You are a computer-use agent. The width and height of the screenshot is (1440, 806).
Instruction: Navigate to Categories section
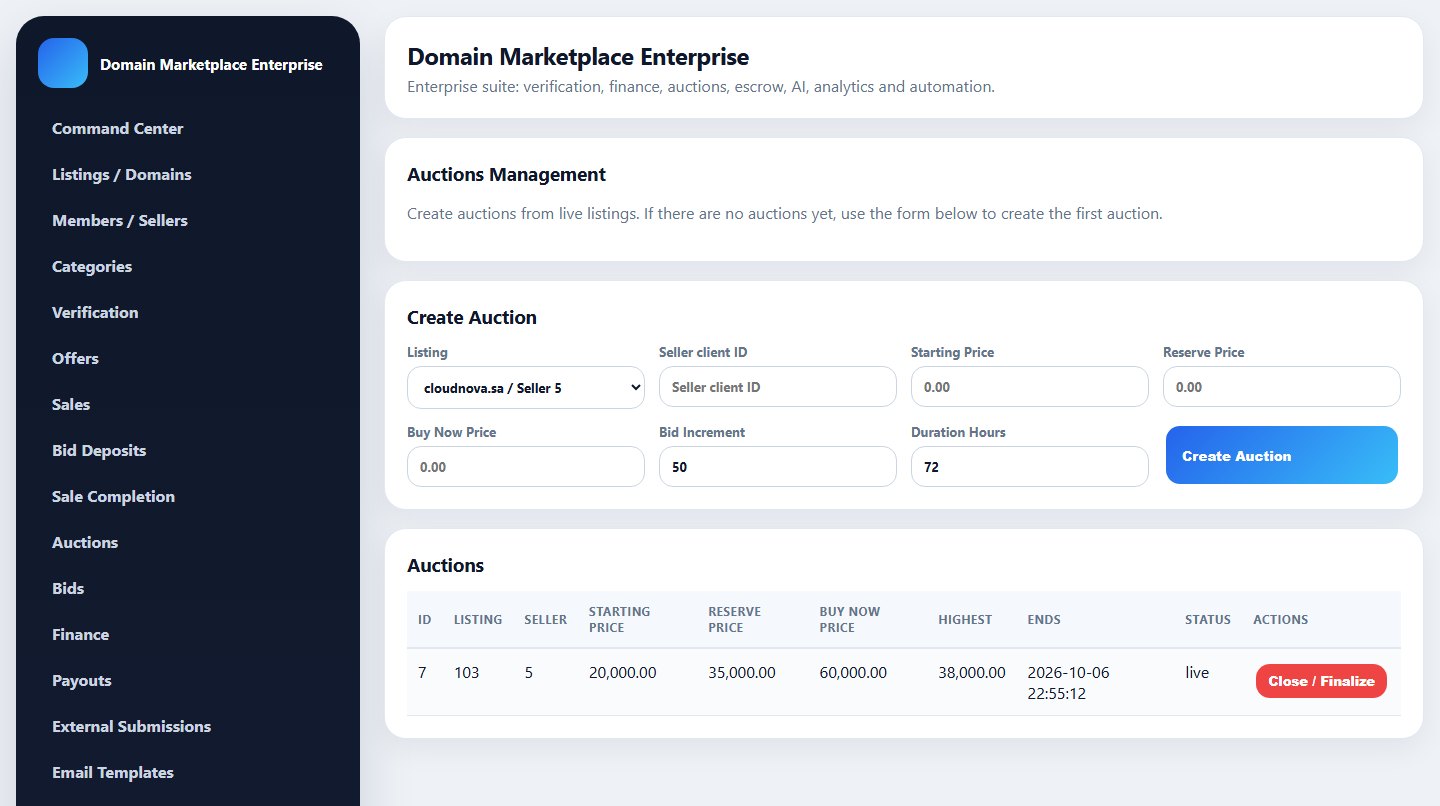(92, 266)
